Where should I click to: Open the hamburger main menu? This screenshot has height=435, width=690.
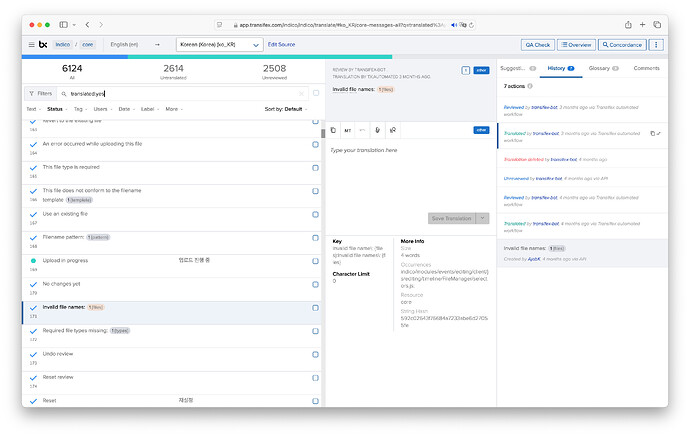31,44
